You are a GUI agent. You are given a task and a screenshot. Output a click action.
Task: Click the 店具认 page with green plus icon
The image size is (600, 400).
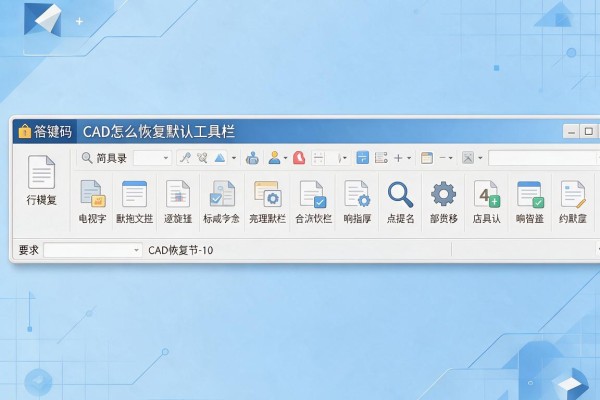tap(487, 194)
